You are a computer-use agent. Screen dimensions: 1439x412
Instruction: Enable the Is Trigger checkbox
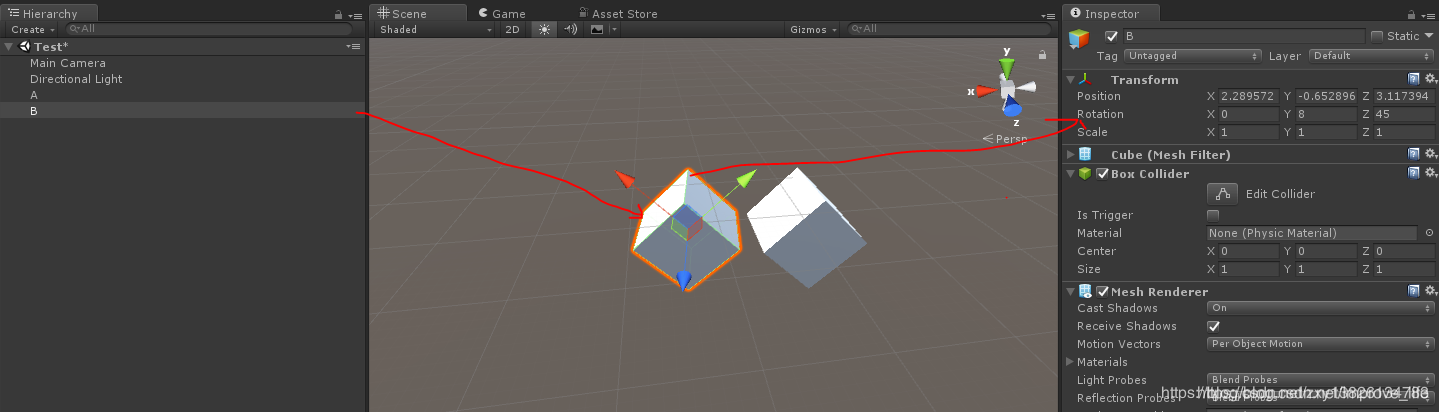coord(1213,215)
